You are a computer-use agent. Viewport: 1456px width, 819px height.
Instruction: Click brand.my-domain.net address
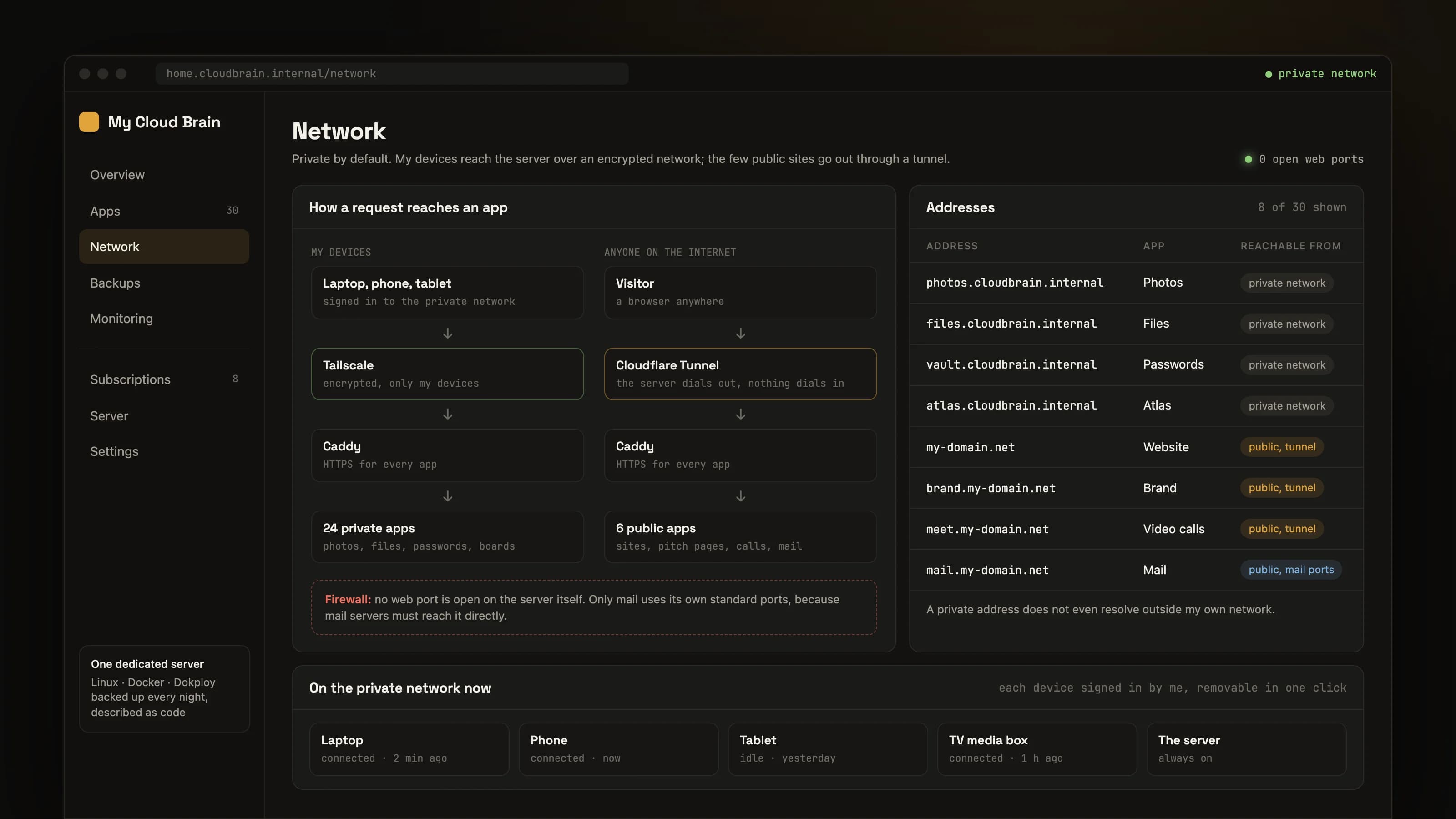pos(991,488)
